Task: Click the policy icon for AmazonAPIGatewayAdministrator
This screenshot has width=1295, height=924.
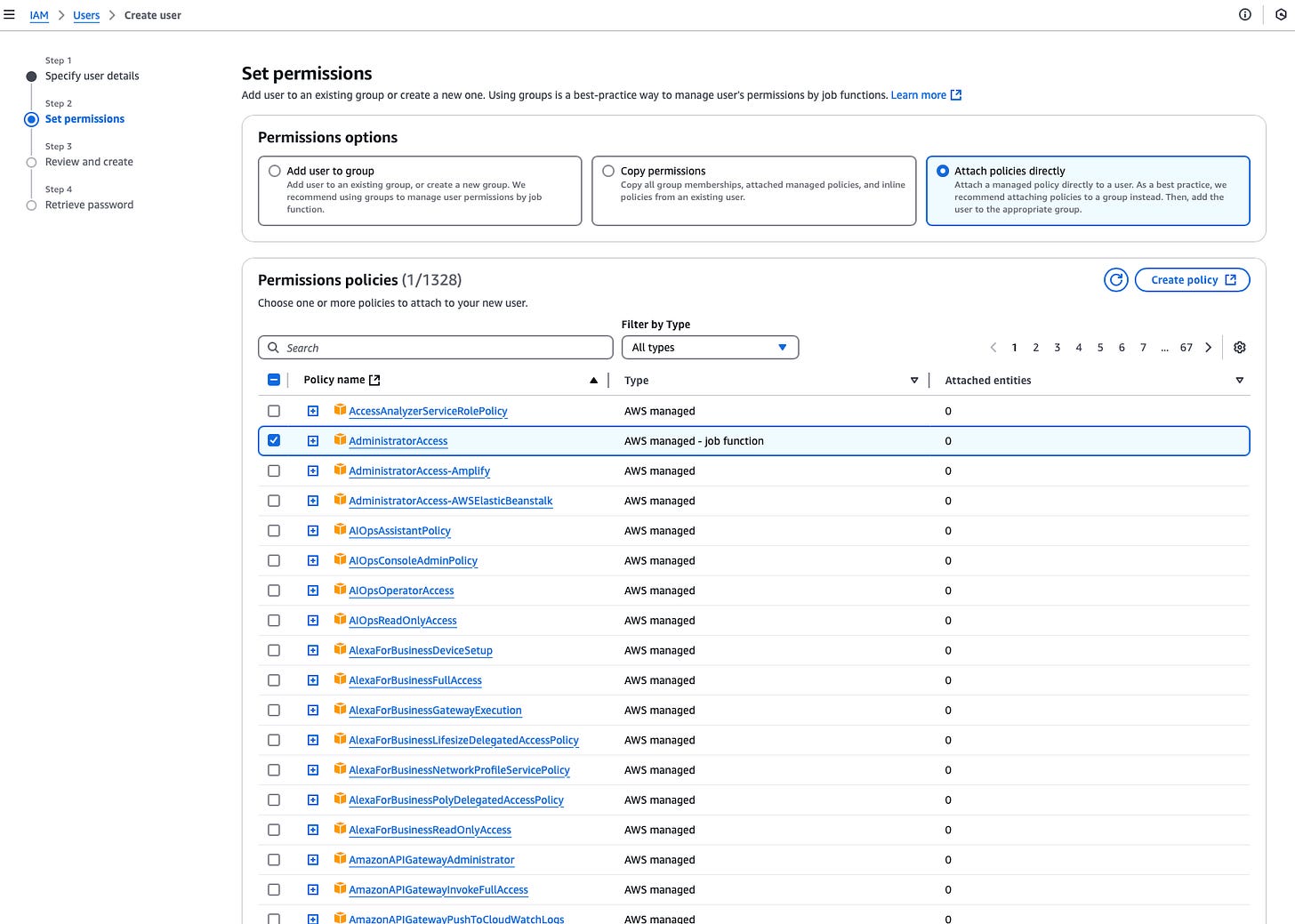Action: click(x=340, y=858)
